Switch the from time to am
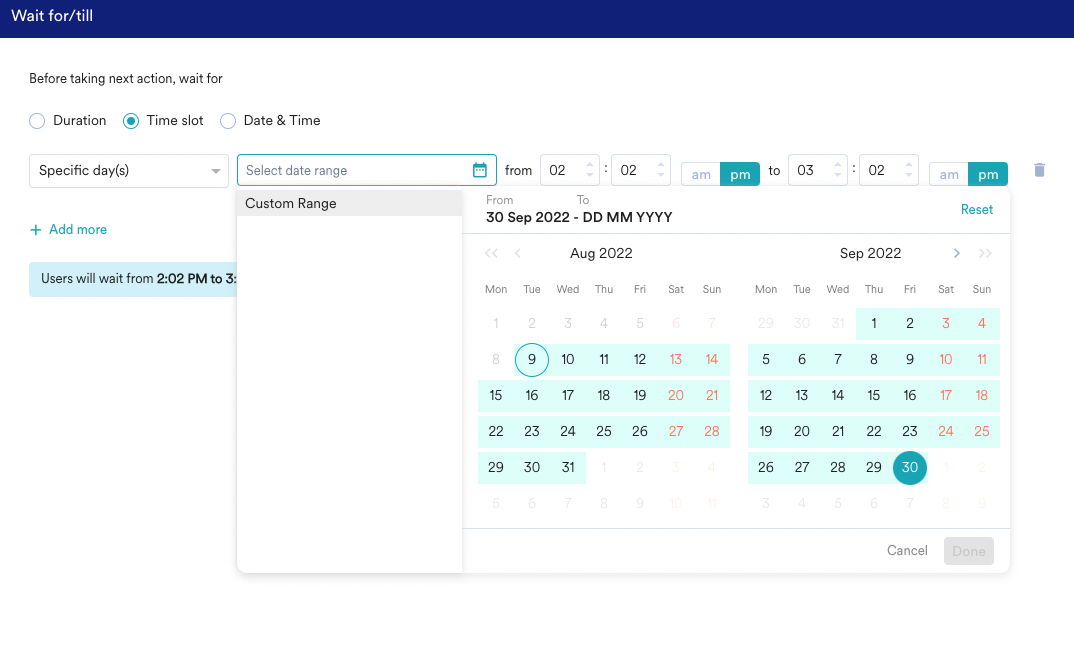The image size is (1074, 647). 701,175
